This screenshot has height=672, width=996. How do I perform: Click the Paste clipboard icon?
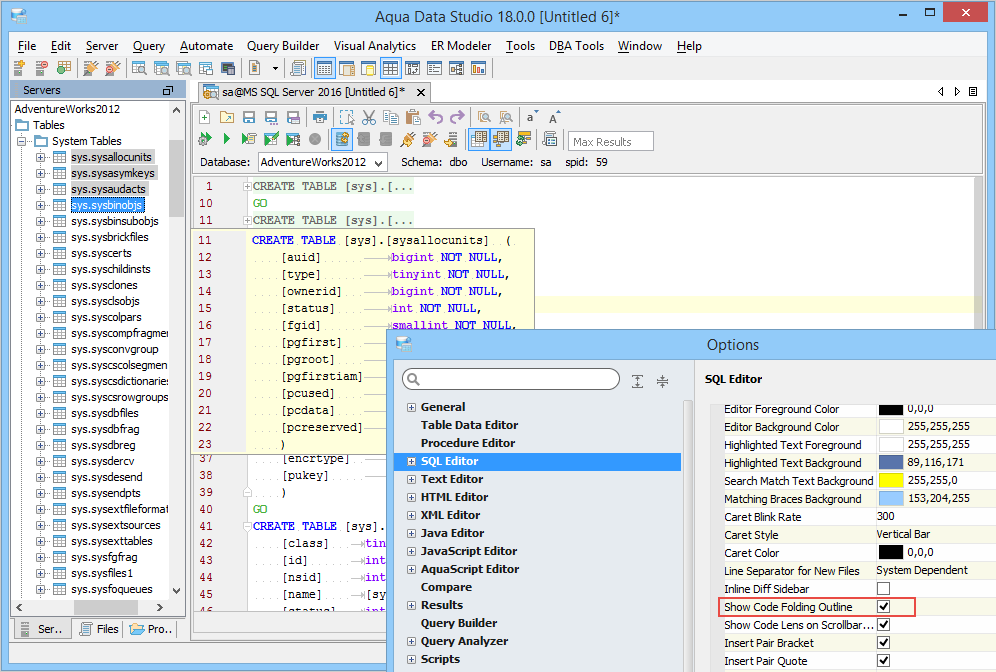[x=412, y=117]
